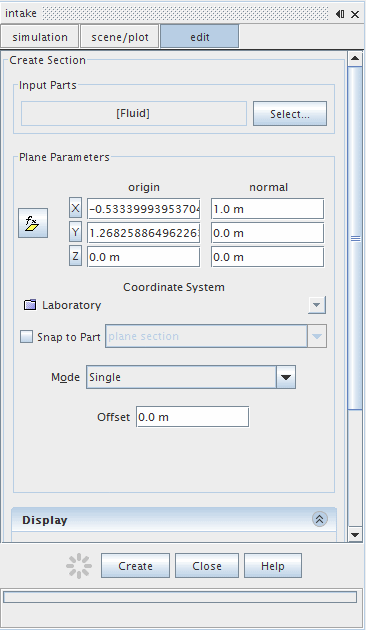Screen dimensions: 366x630
Task: Enable the Snap to Part checkbox
Action: click(x=27, y=336)
